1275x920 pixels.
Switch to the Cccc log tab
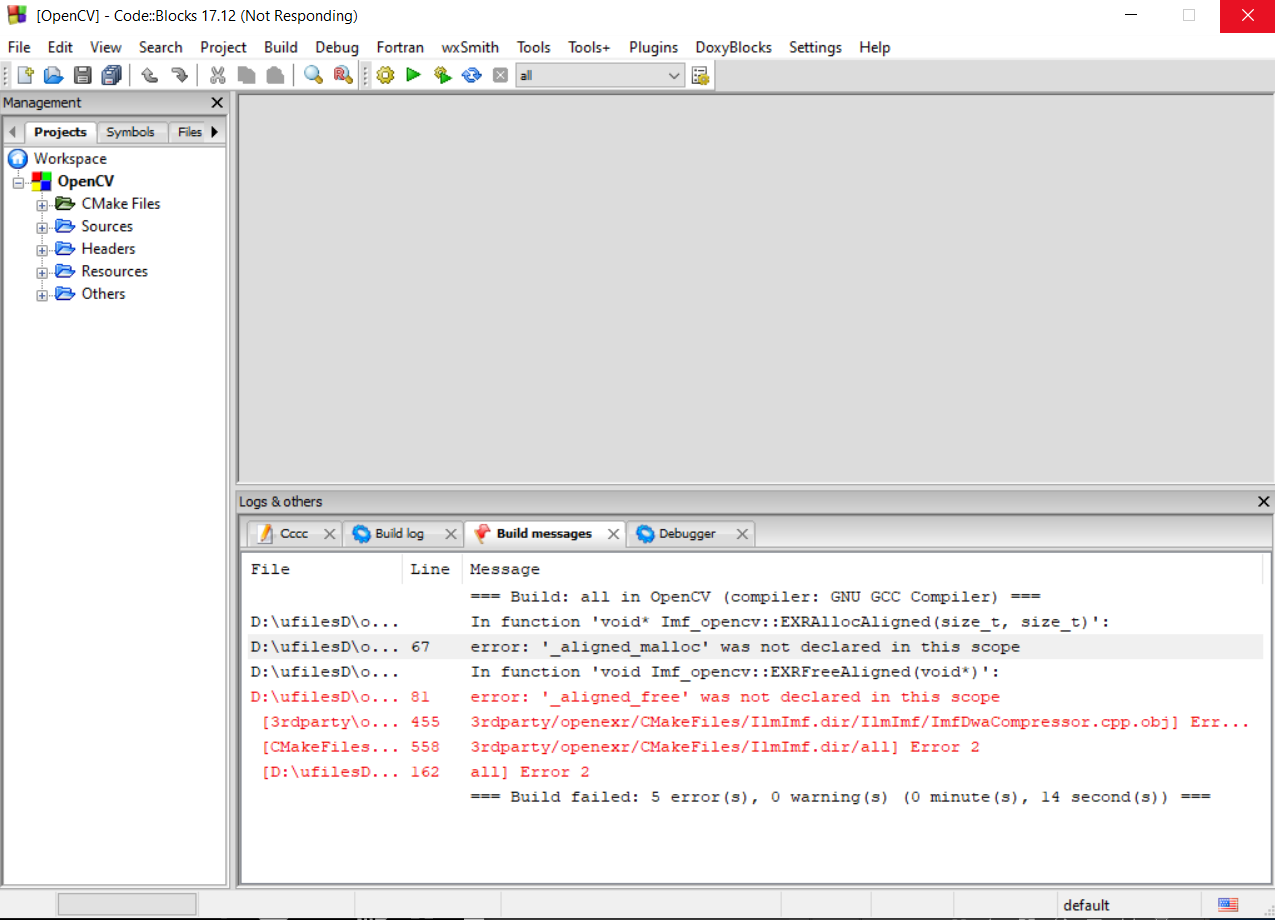(294, 534)
